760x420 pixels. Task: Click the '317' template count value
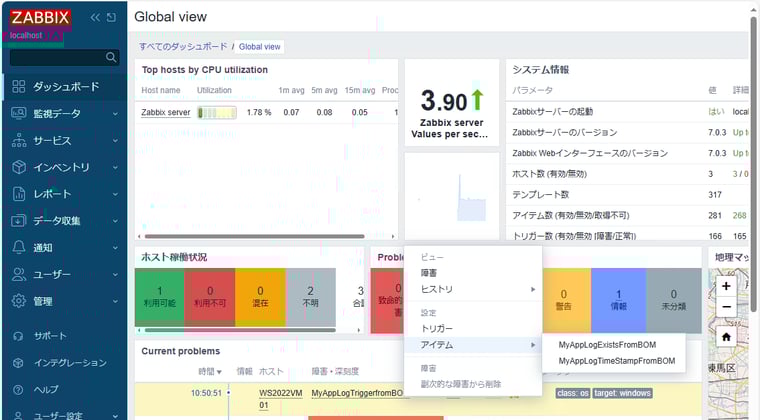[715, 195]
